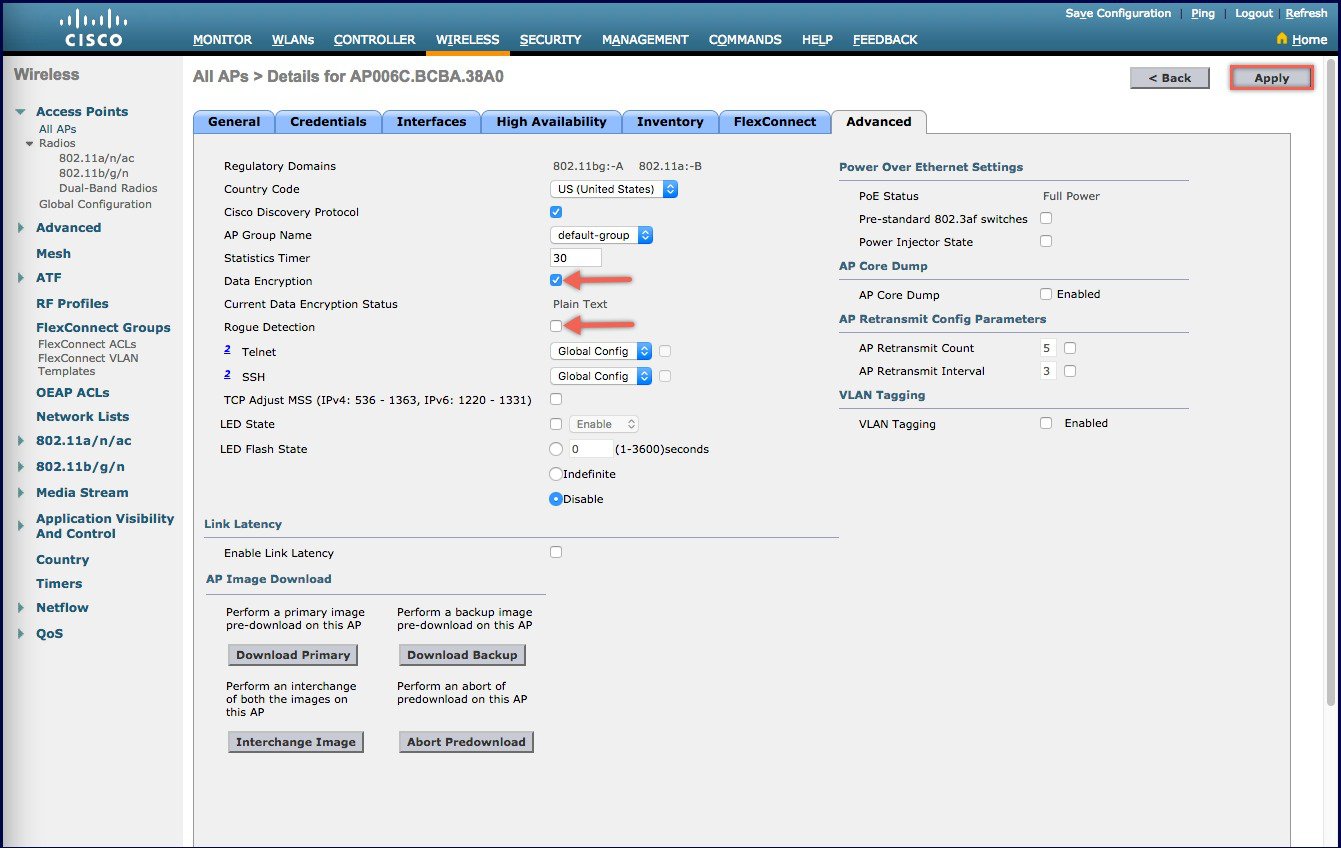This screenshot has height=850, width=1341.
Task: Toggle Power Injector State checkbox
Action: [x=1046, y=241]
